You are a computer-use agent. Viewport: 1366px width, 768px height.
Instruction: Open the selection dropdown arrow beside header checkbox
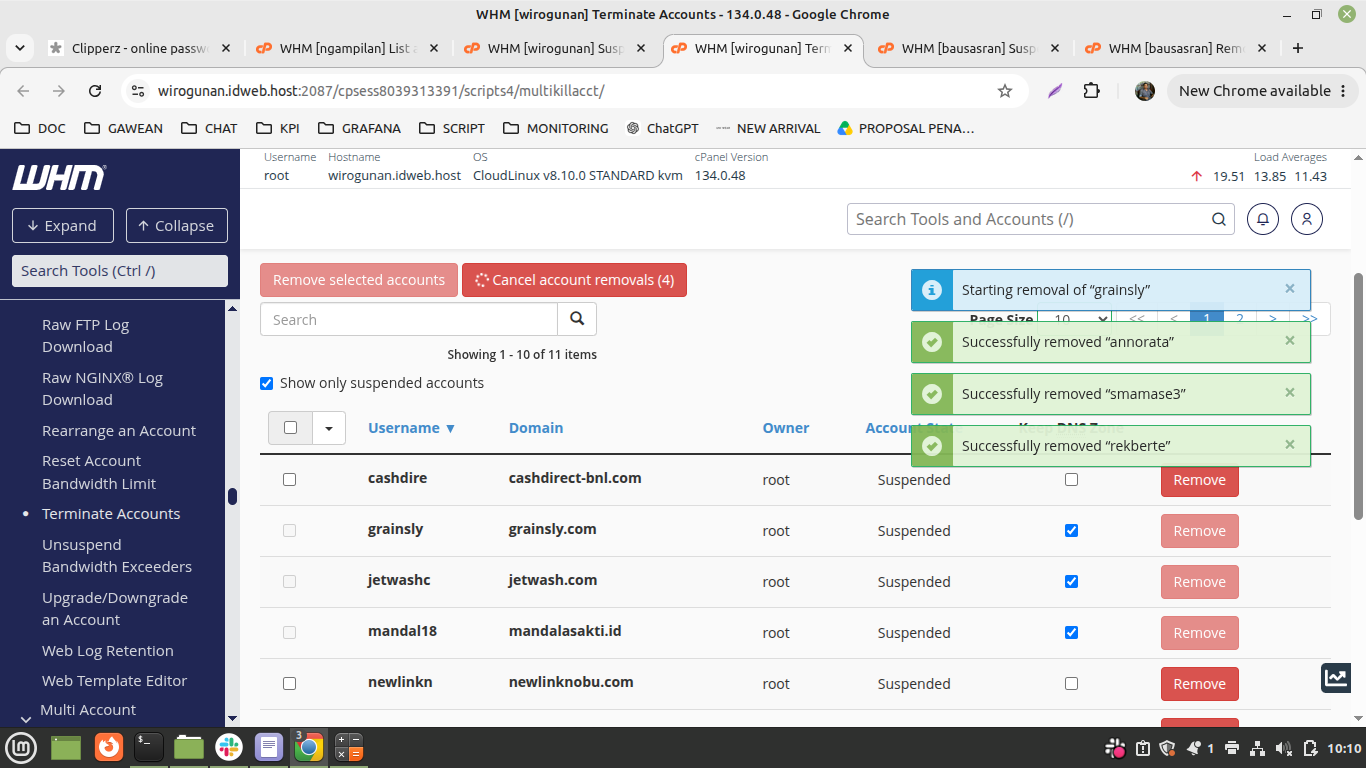tap(329, 428)
